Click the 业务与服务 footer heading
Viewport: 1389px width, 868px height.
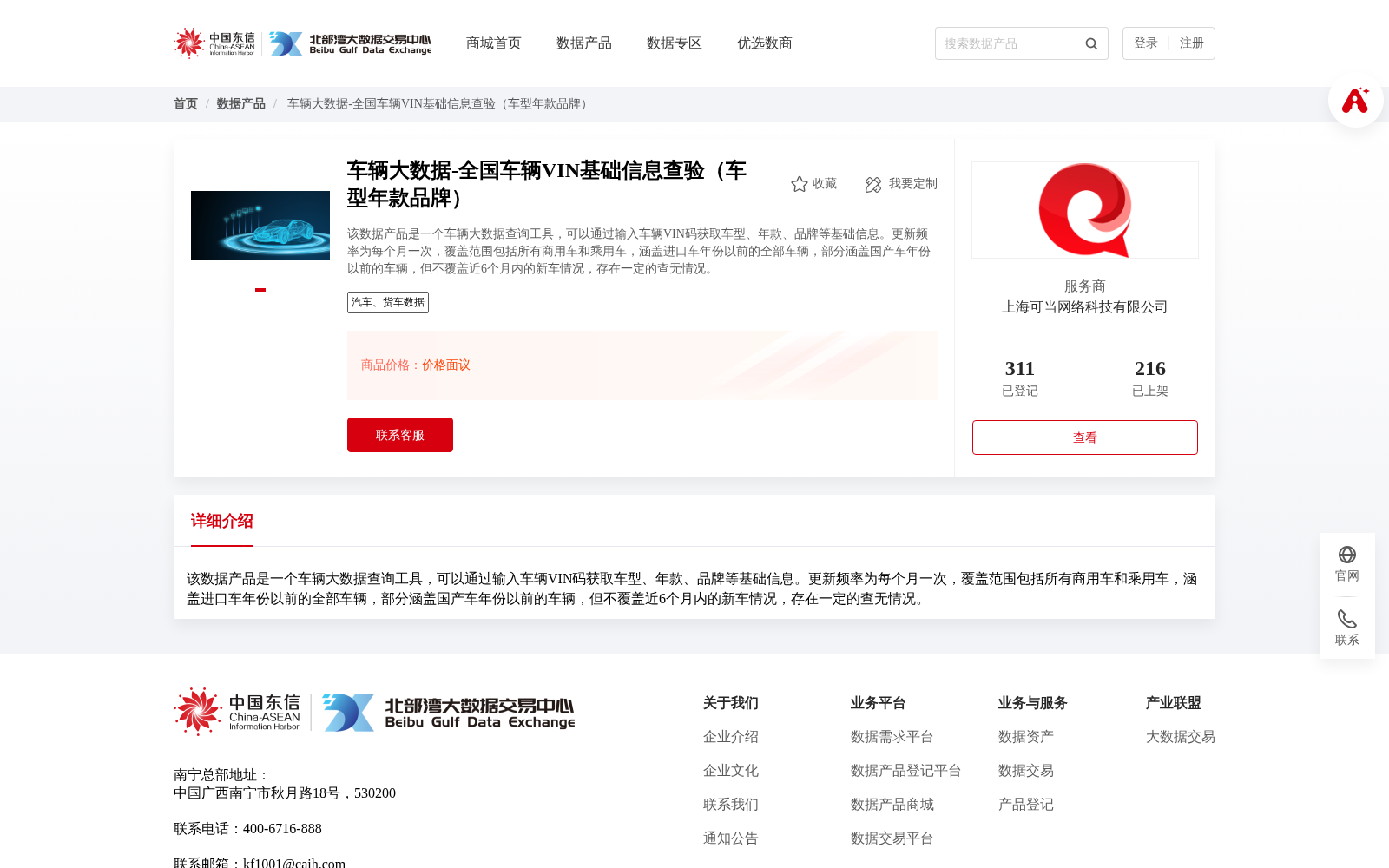click(1033, 703)
